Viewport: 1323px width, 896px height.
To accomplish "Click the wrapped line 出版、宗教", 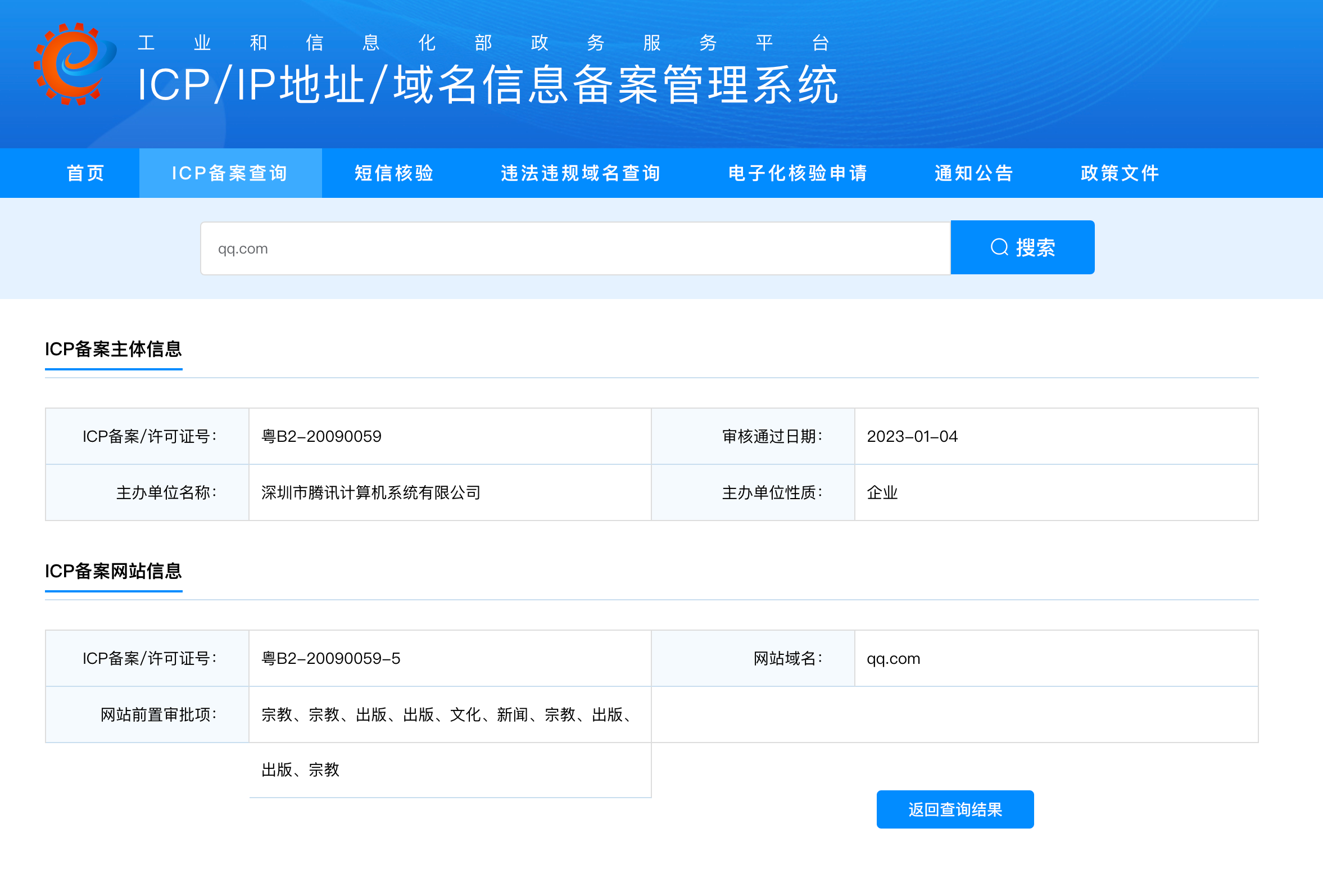I will point(300,770).
